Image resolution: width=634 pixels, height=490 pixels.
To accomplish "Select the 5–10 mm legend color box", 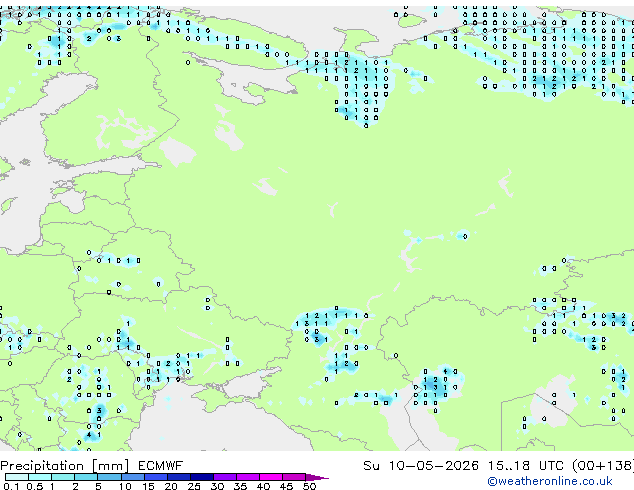I will pos(110,477).
